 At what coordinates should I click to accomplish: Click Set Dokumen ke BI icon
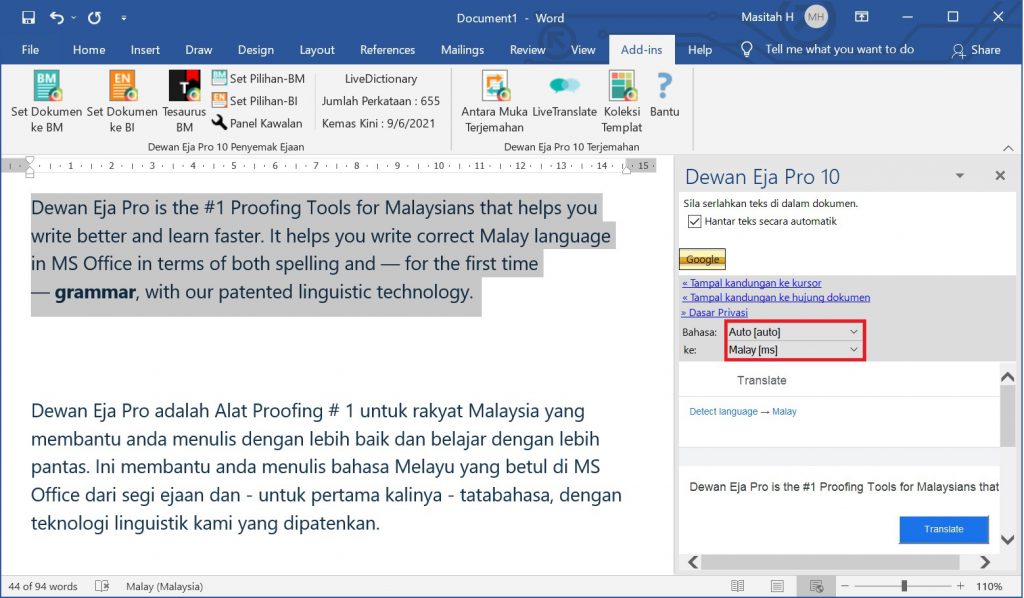pyautogui.click(x=122, y=86)
